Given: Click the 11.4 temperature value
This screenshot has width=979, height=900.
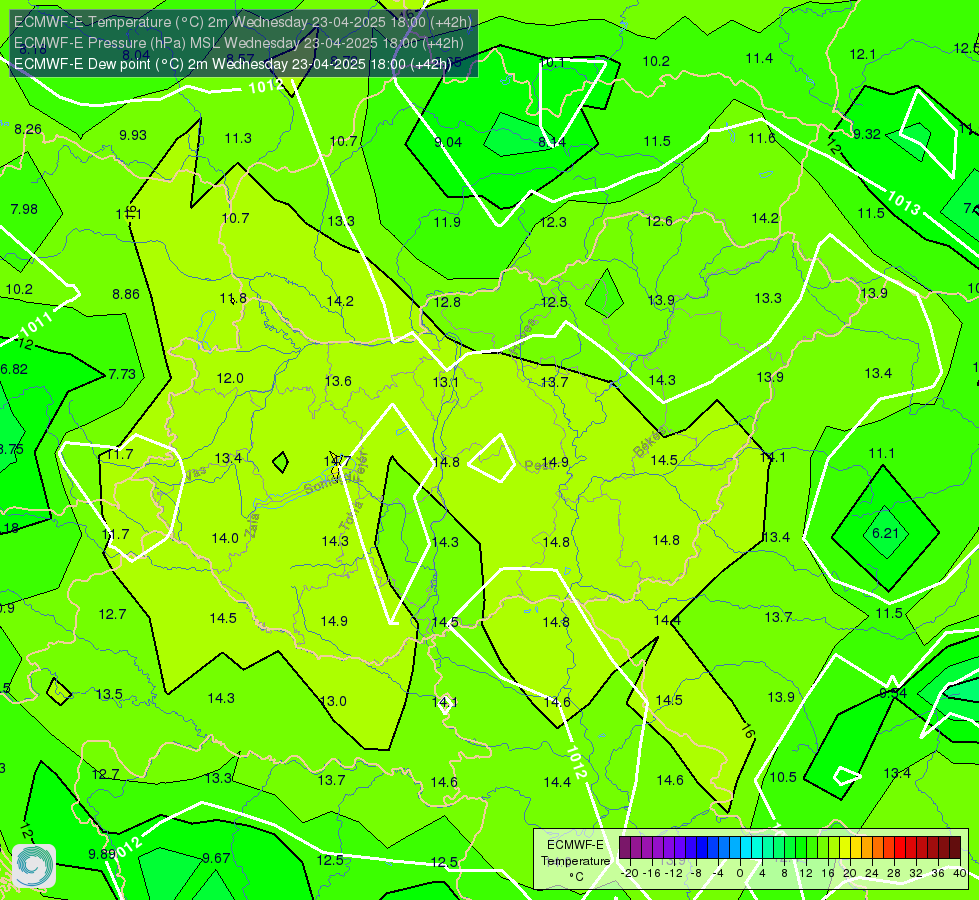Looking at the screenshot, I should pyautogui.click(x=759, y=58).
